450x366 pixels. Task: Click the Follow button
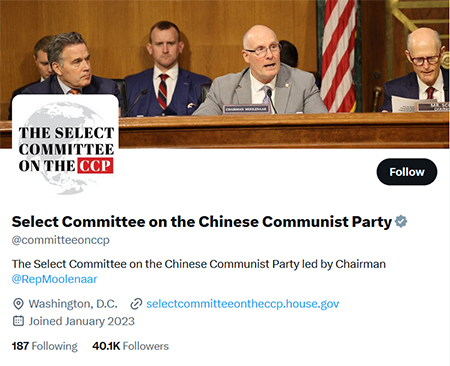(x=407, y=172)
